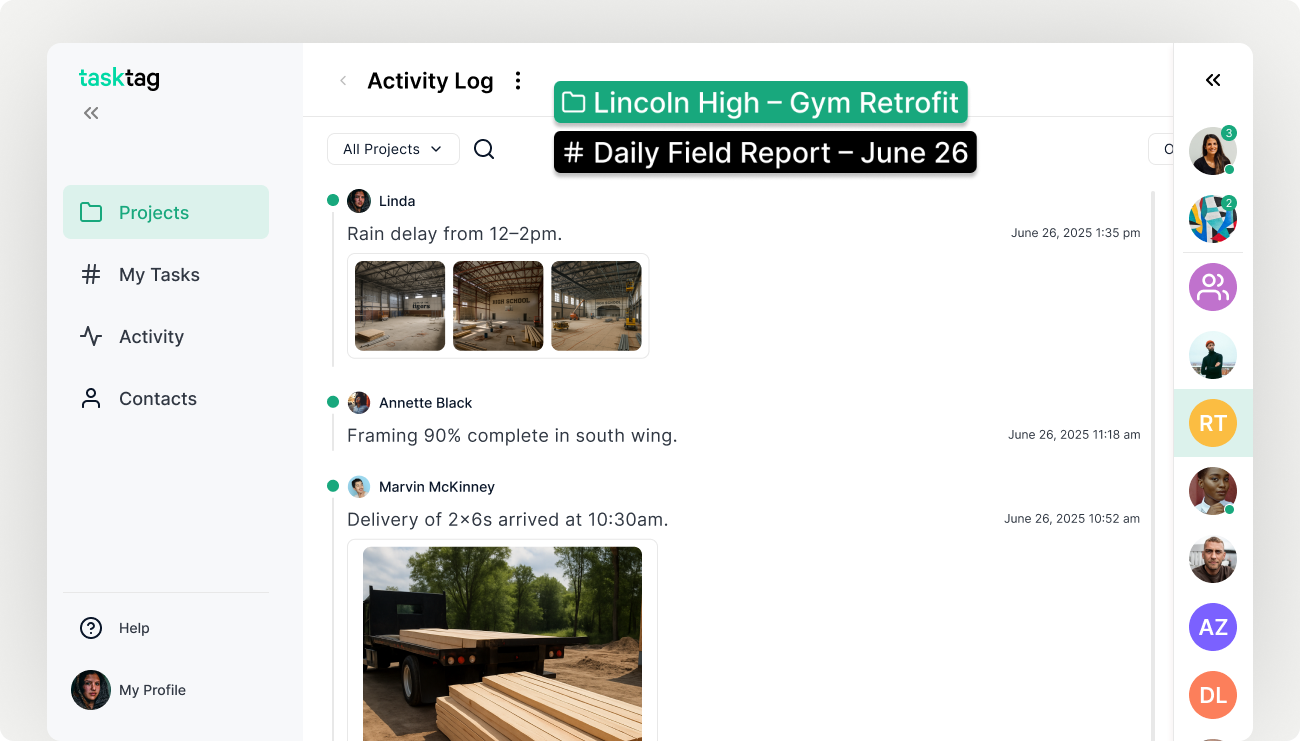
Task: Open the All Projects dropdown
Action: [392, 148]
